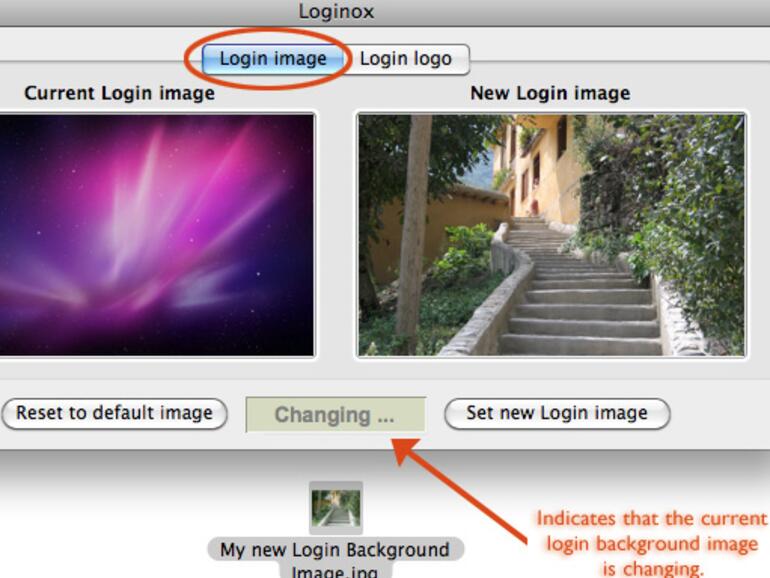The image size is (770, 578).
Task: Switch to the Login logo tab
Action: click(x=407, y=59)
